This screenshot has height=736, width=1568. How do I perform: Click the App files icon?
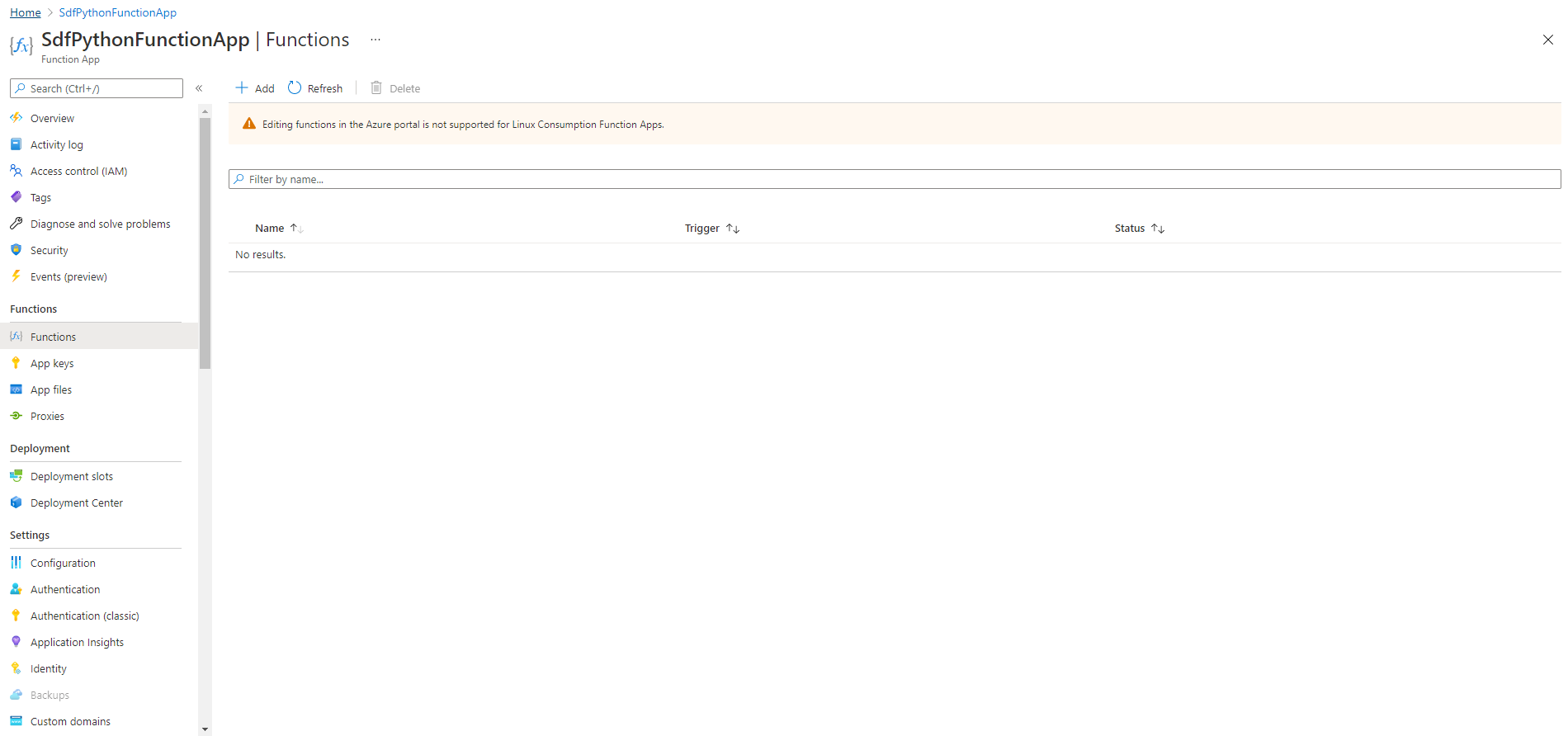point(16,389)
